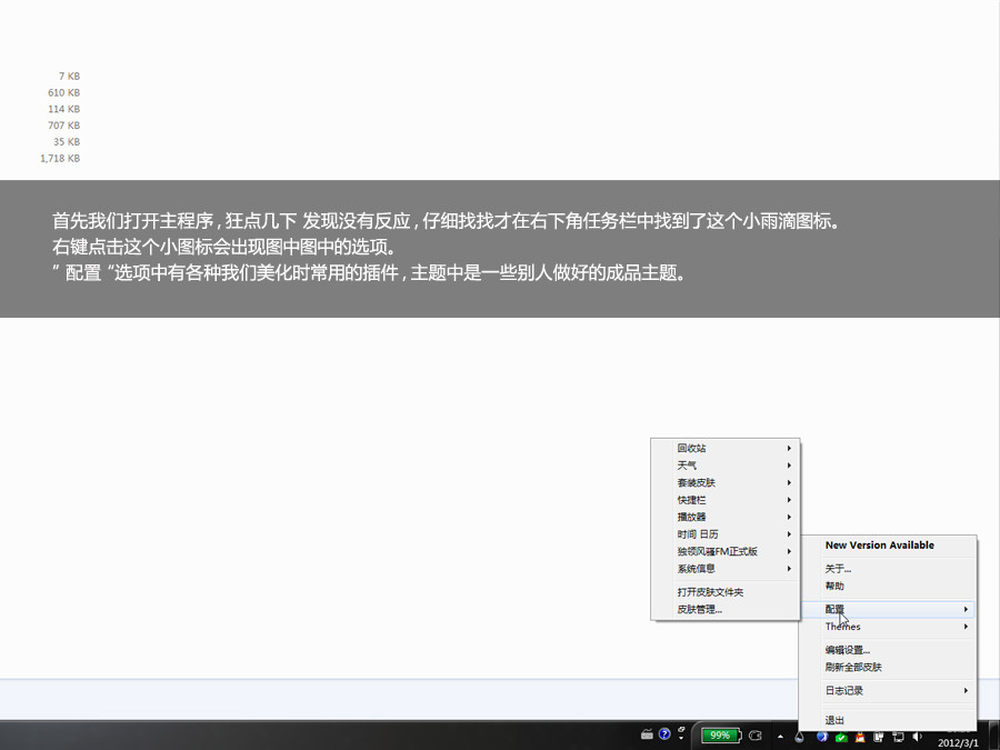This screenshot has width=1000, height=750.
Task: Click the green shield checkmark tray icon
Action: [x=841, y=736]
